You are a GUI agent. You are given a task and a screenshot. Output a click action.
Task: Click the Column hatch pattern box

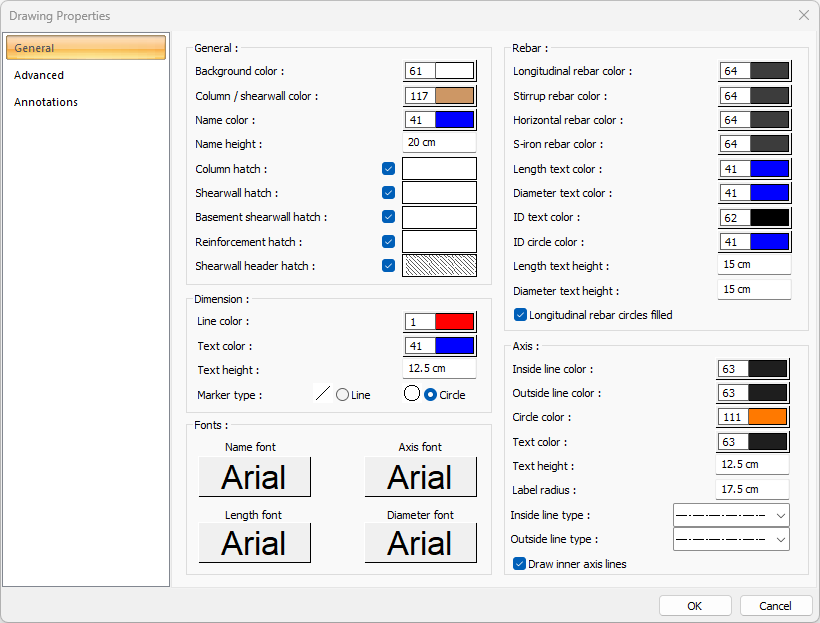439,169
